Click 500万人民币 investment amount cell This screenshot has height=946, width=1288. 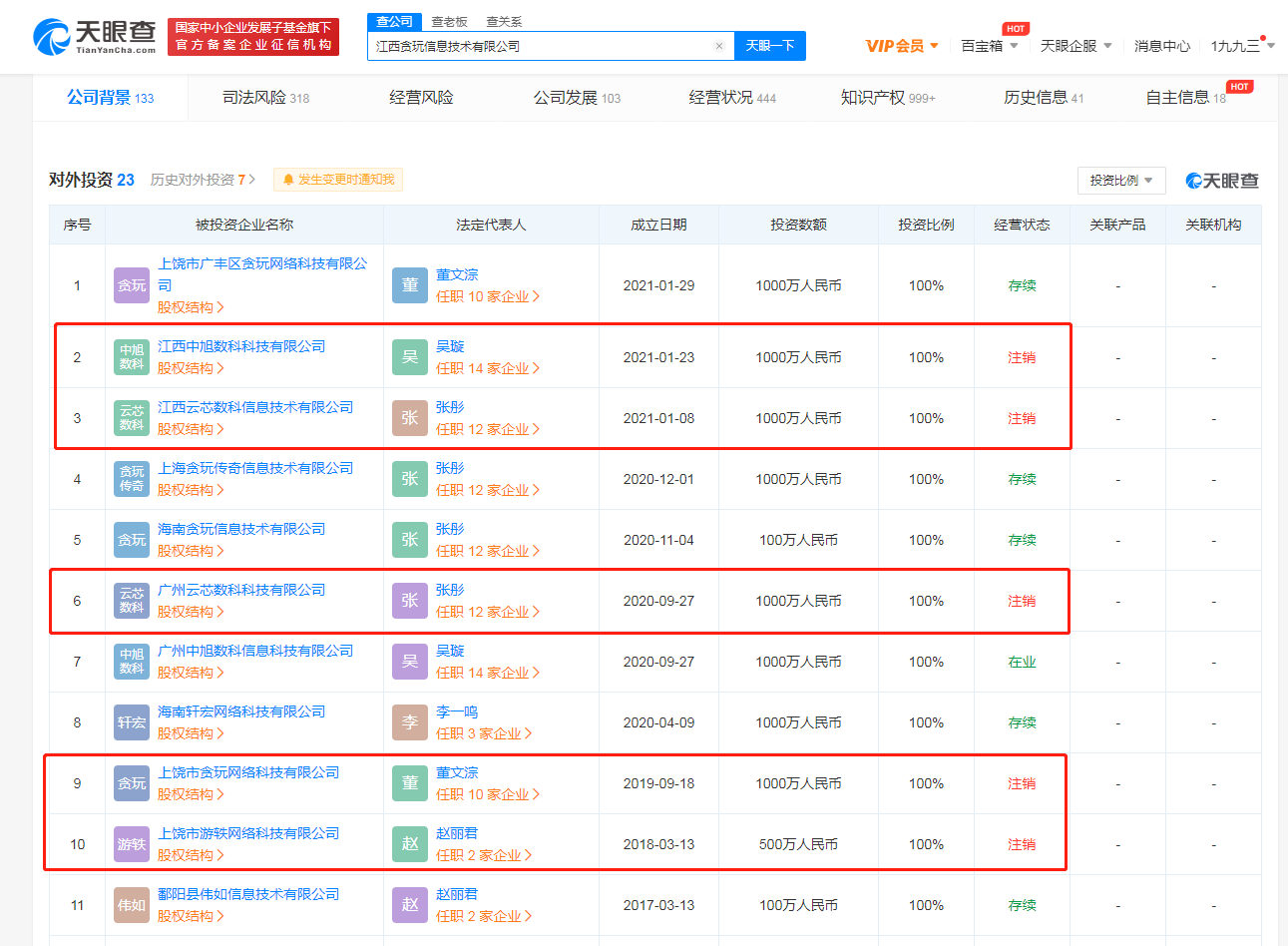[798, 844]
